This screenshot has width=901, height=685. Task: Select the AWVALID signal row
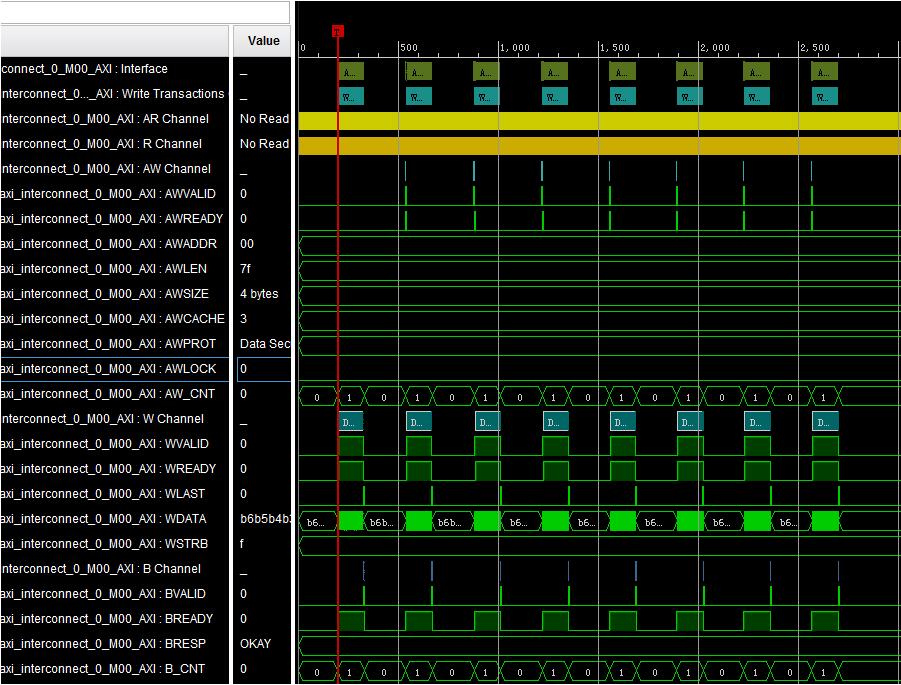115,194
